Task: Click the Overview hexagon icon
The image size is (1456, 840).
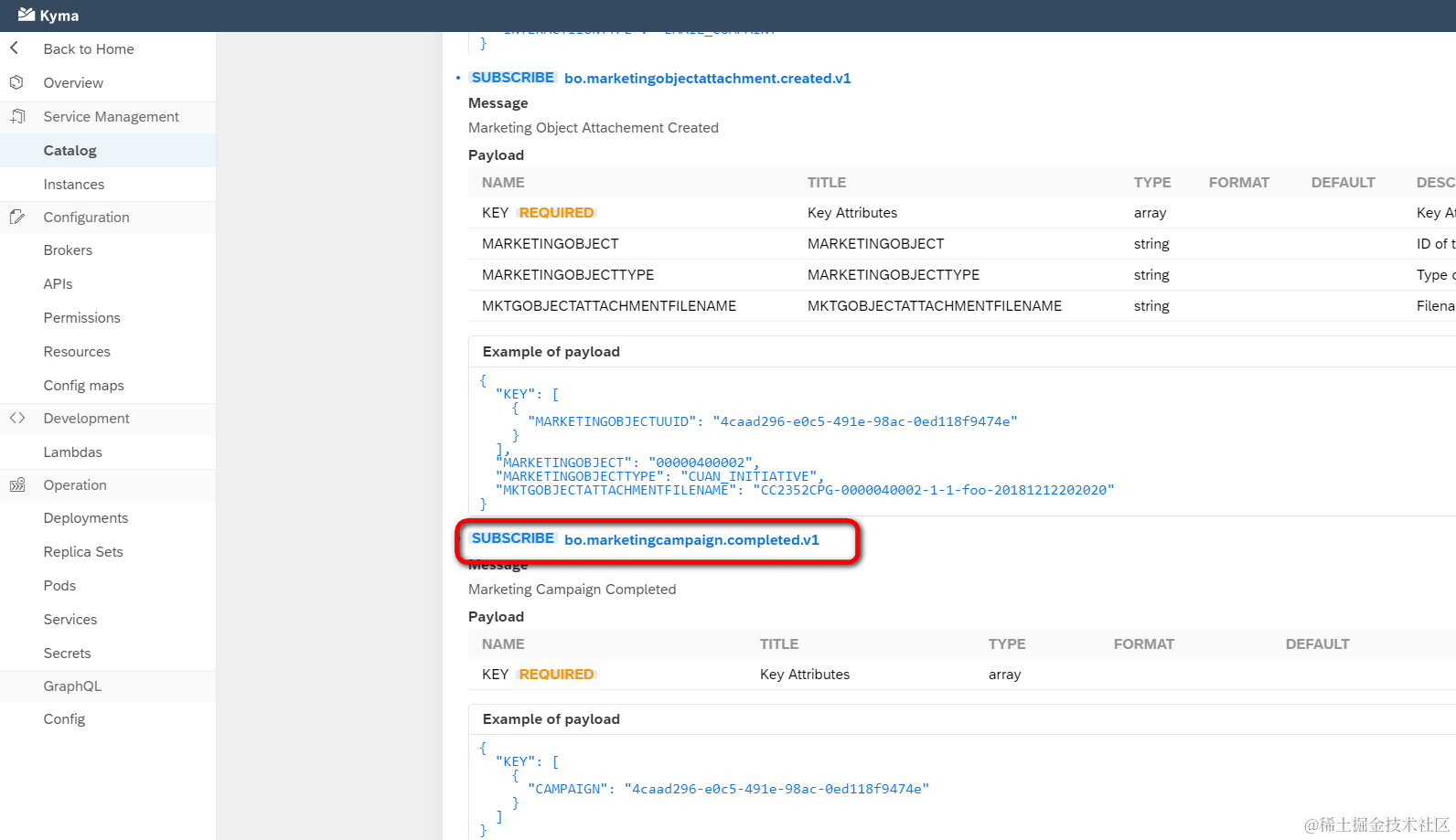Action: [x=16, y=82]
